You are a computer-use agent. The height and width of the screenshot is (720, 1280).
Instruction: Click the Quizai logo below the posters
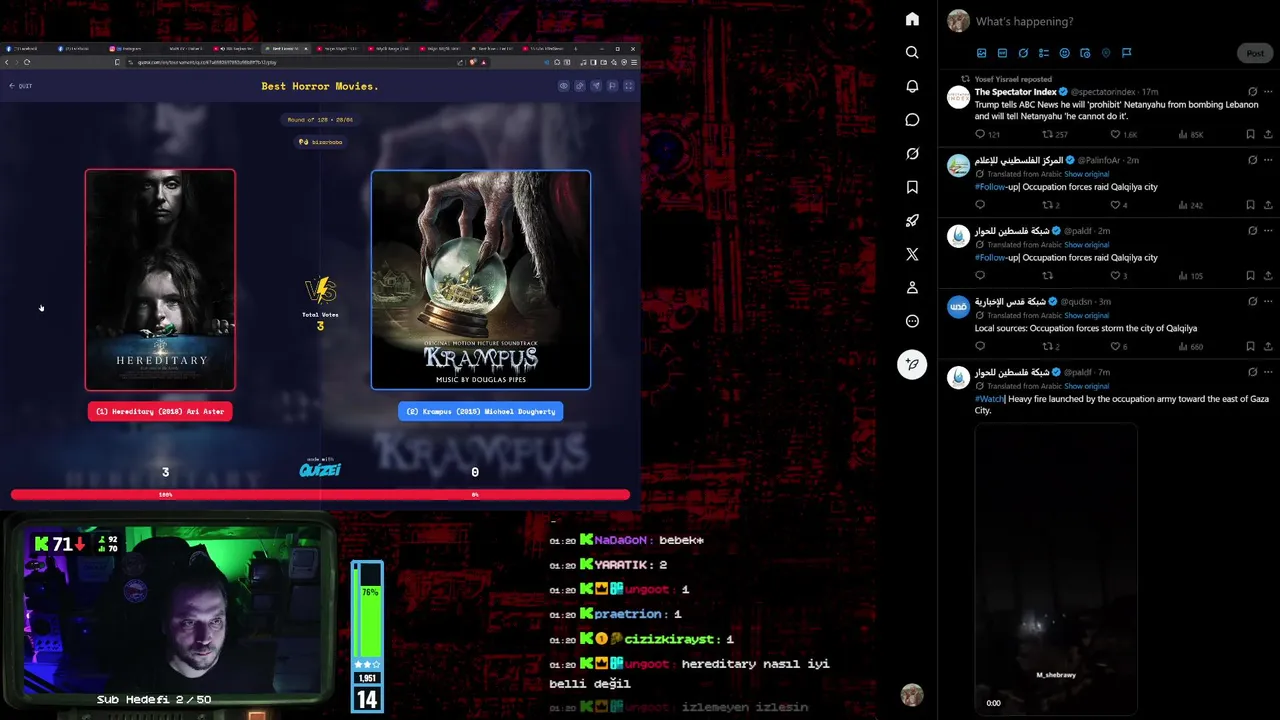tap(320, 467)
